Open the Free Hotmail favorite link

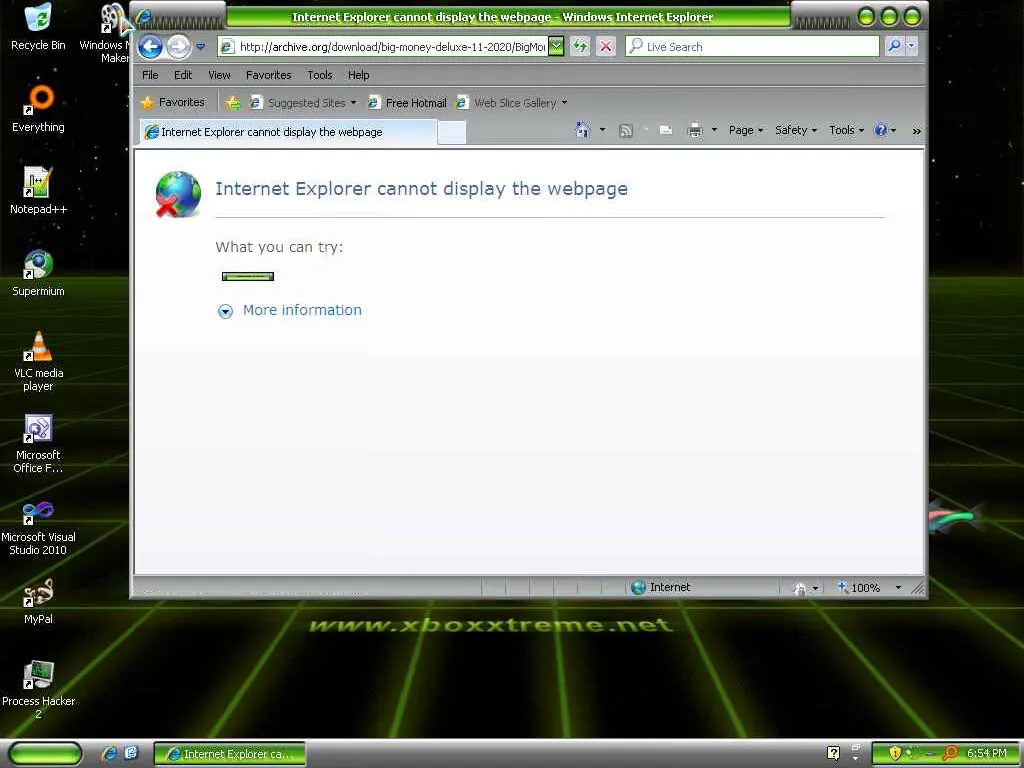pos(408,103)
